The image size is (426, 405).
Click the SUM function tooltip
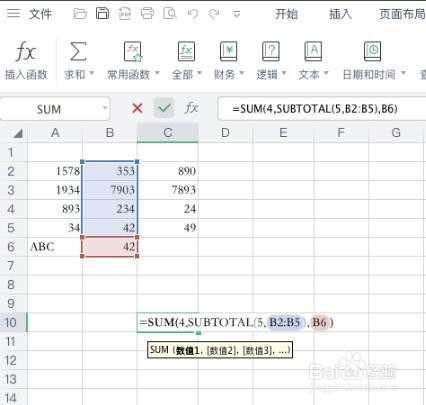[x=220, y=350]
